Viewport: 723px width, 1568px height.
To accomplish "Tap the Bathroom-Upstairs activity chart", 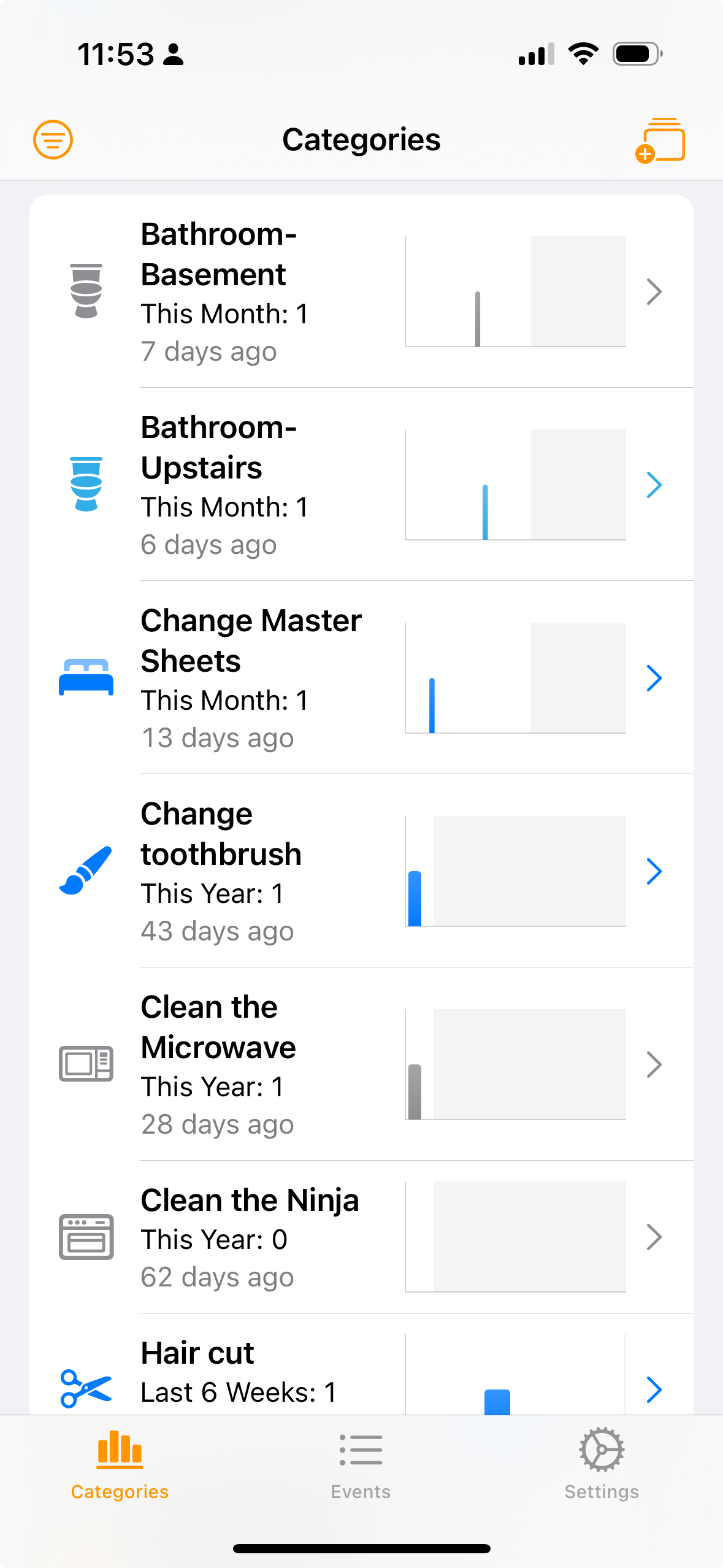I will pos(515,485).
